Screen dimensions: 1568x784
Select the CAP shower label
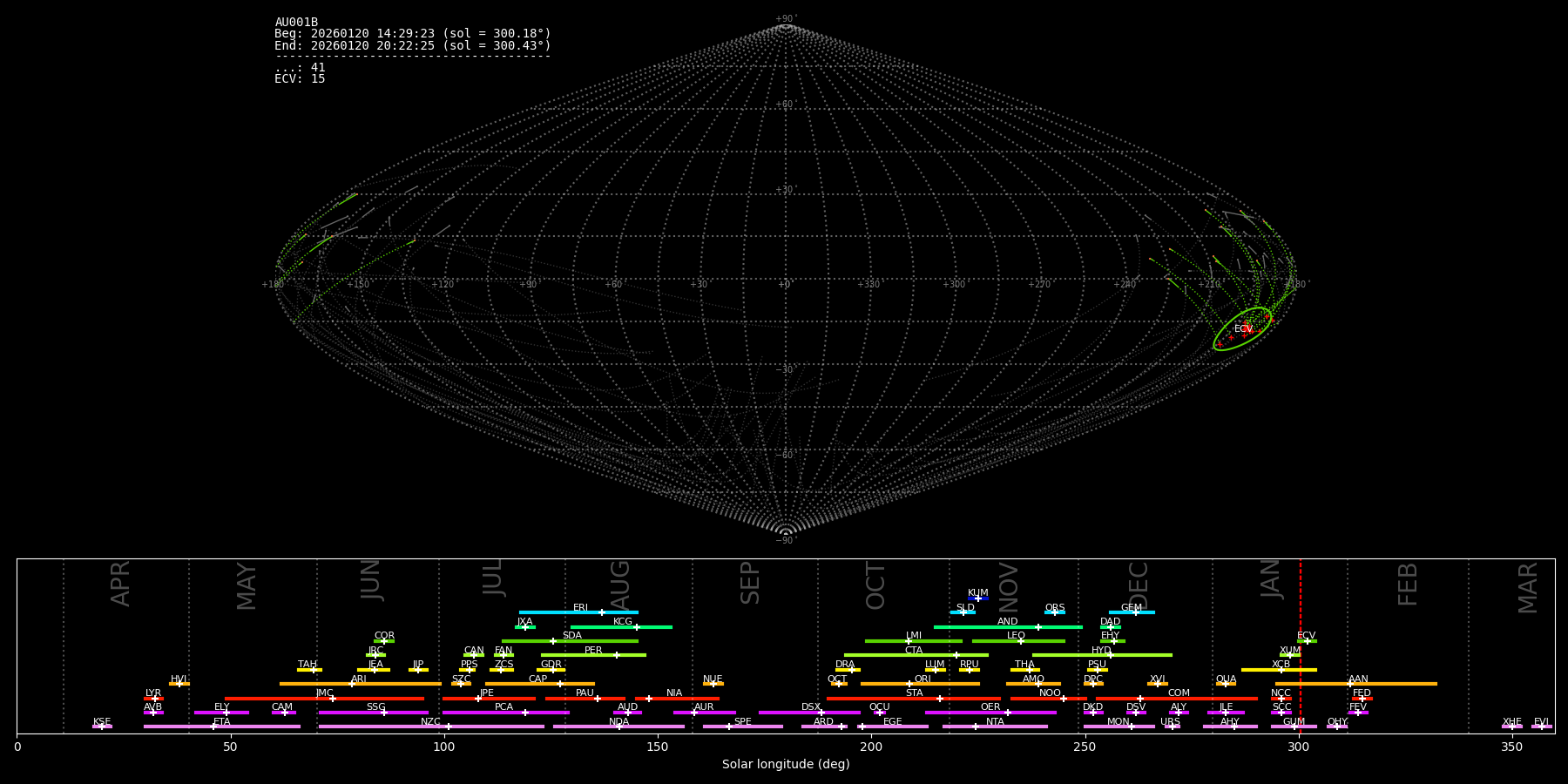click(538, 679)
